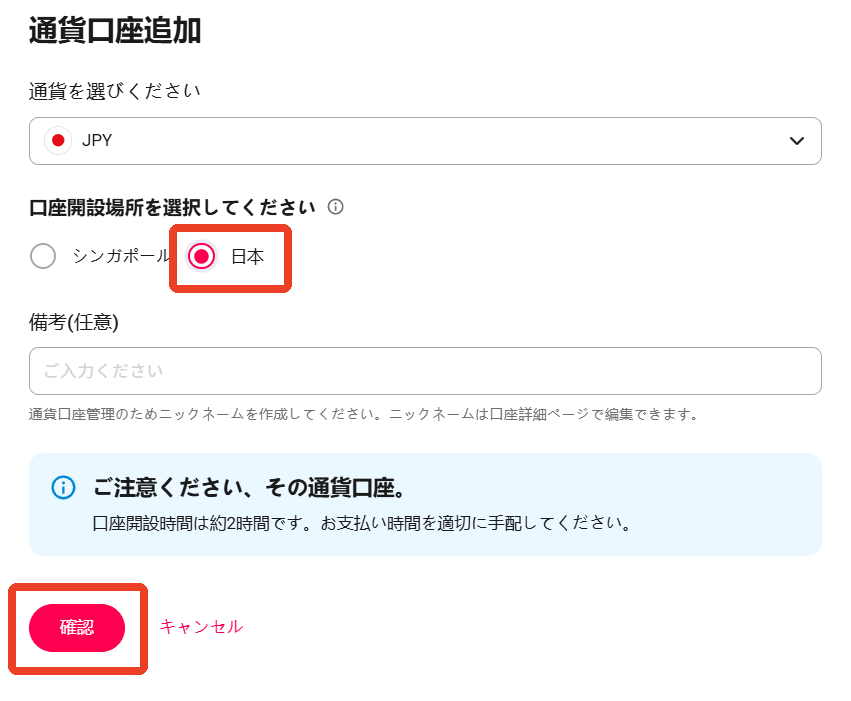
Task: Click the blue info icon in notice box
Action: pyautogui.click(x=63, y=488)
